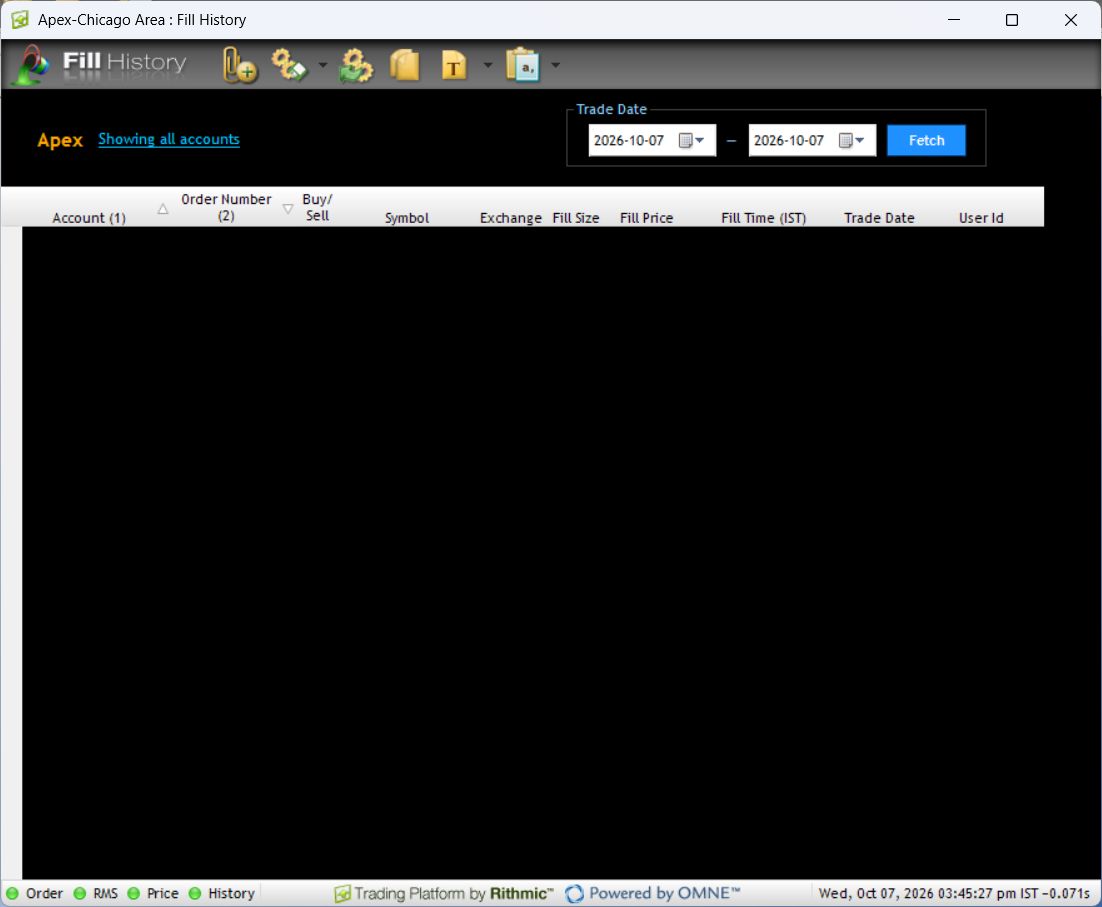Click the app icon in title bar
This screenshot has height=907, width=1102.
click(20, 20)
